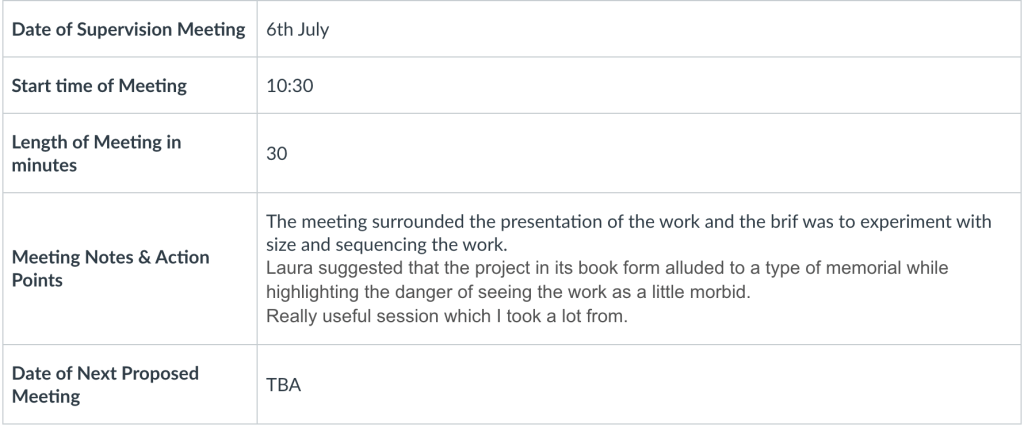Click the "Meeting Notes & Action Points" label

click(110, 268)
